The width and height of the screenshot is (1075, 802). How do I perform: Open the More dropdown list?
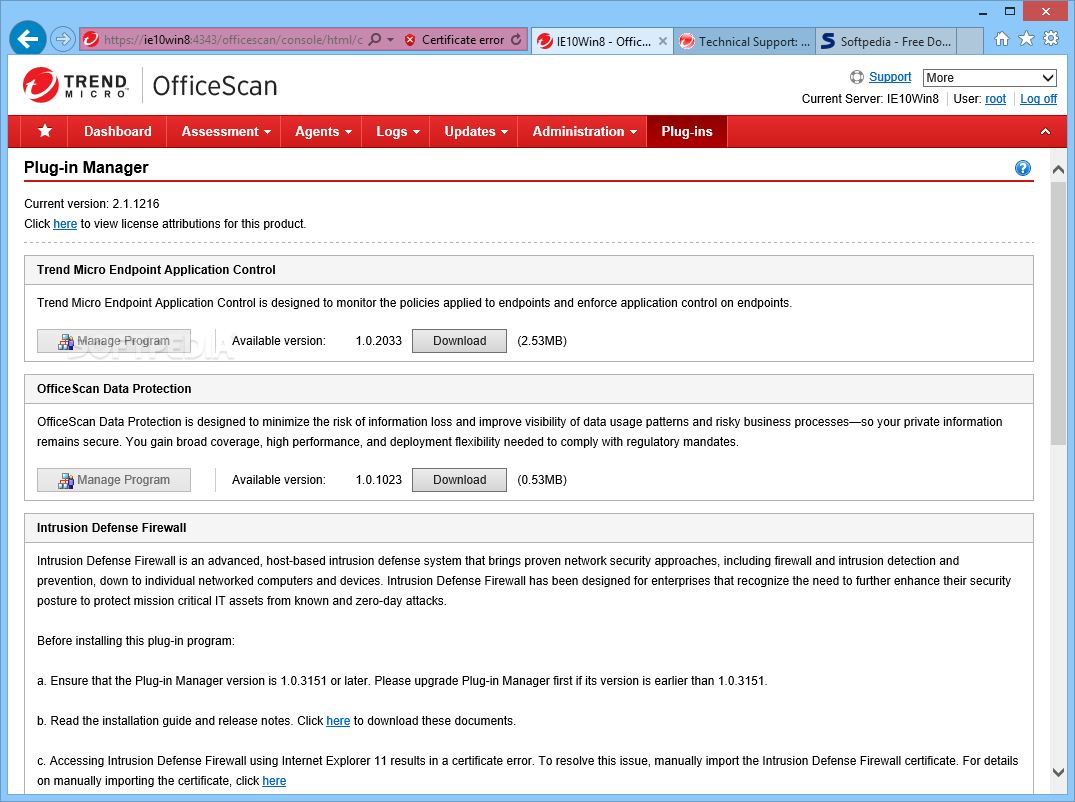pyautogui.click(x=990, y=77)
